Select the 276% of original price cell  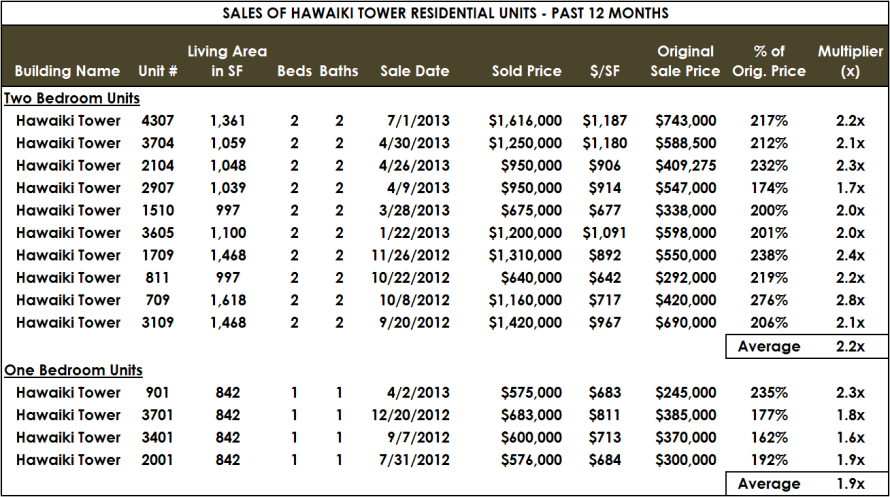[x=768, y=301]
